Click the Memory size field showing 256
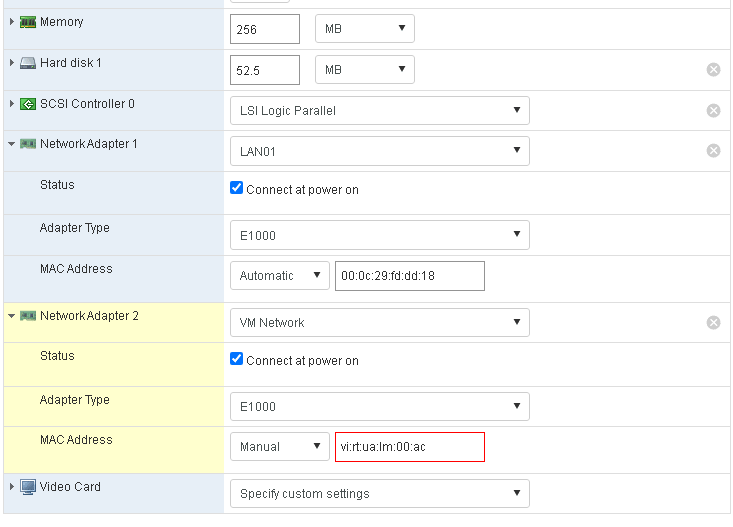The width and height of the screenshot is (733, 527). [265, 29]
